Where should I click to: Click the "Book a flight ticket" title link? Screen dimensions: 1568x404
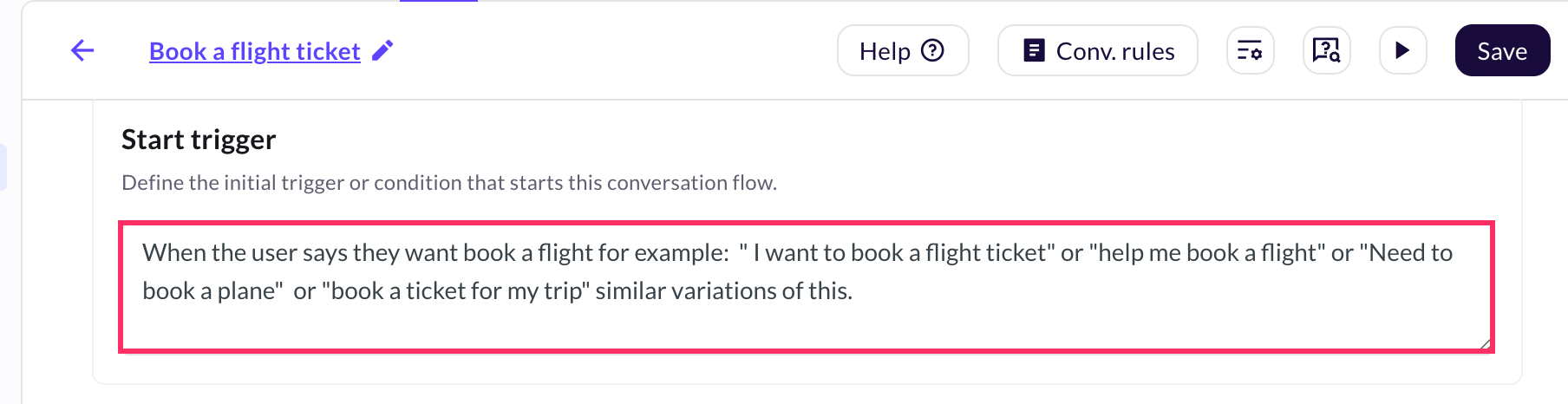pos(254,51)
